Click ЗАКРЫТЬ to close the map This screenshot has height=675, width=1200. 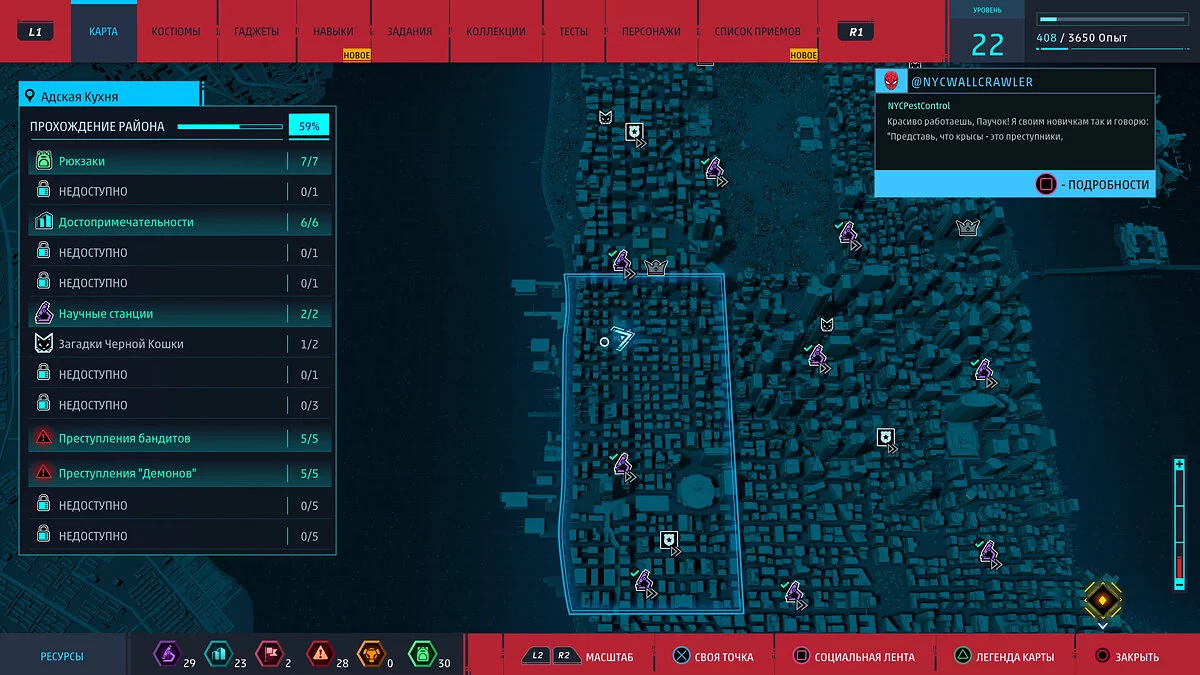(x=1127, y=657)
